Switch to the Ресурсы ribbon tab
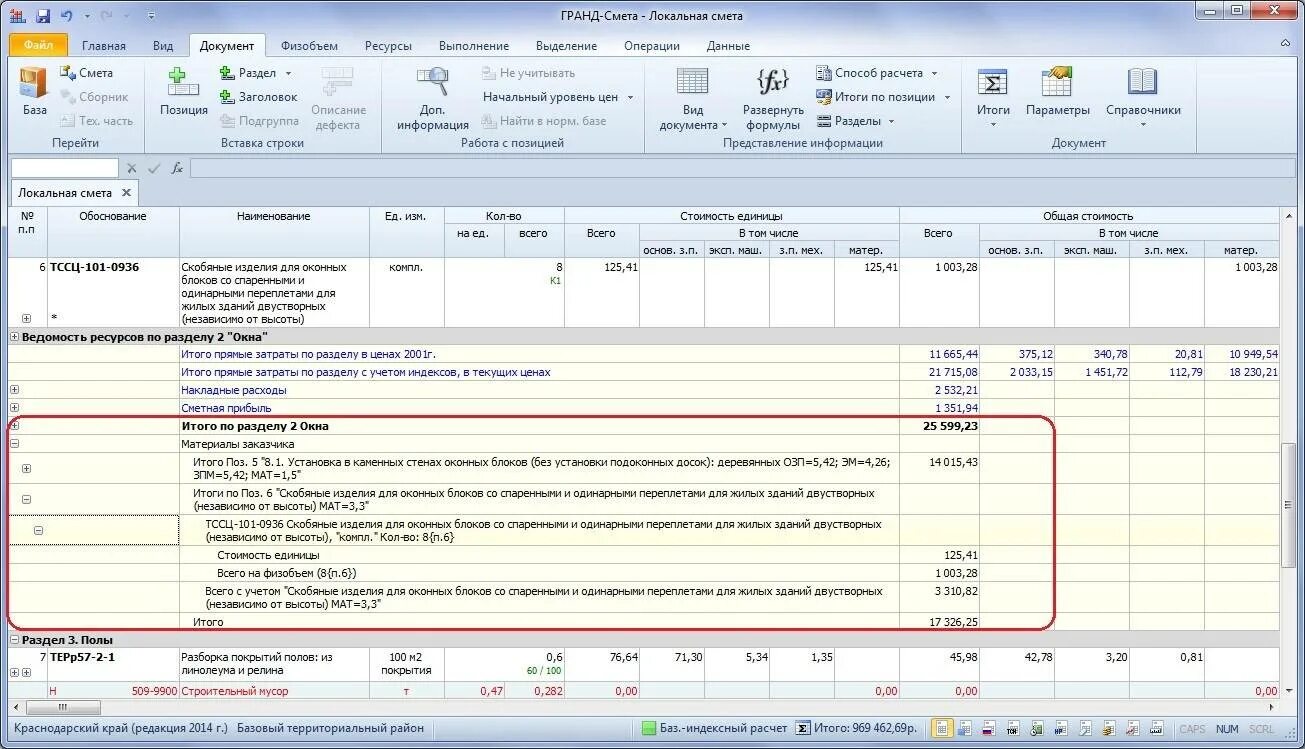Image resolution: width=1305 pixels, height=749 pixels. pos(388,46)
